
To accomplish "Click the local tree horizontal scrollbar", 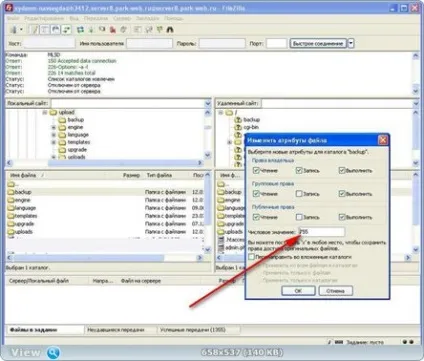I will 104,163.
